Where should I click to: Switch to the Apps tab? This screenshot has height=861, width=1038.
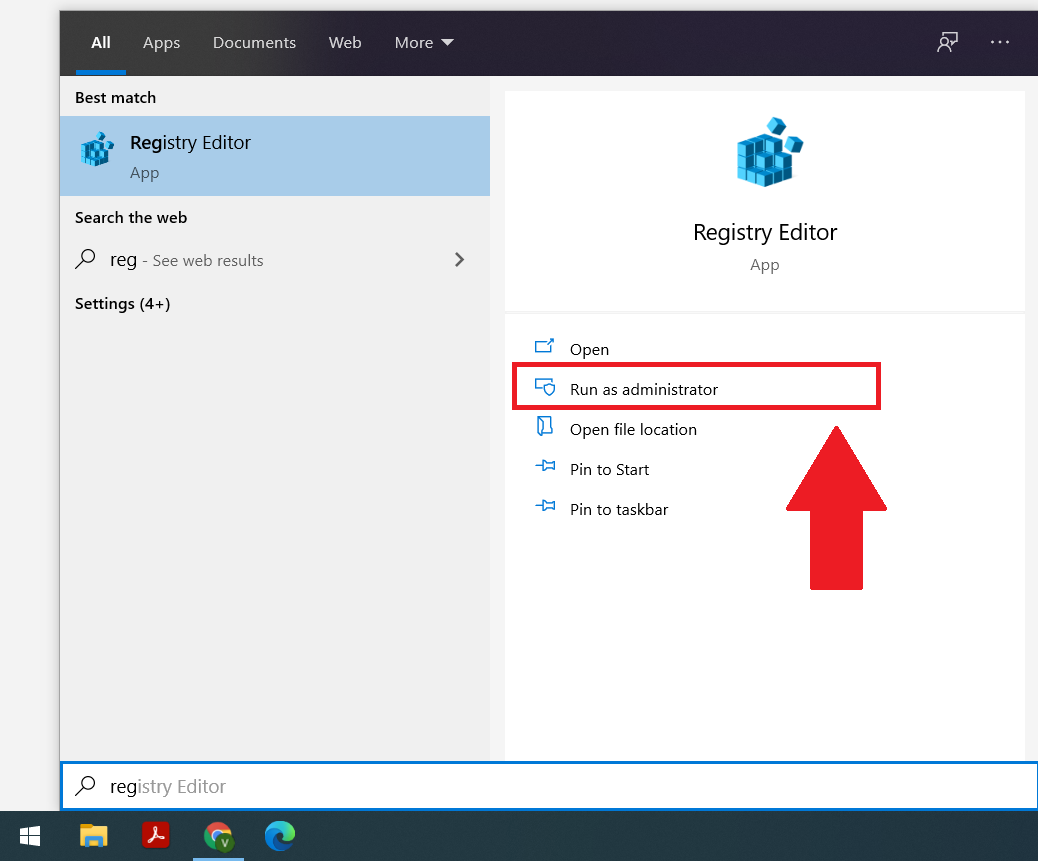coord(162,42)
